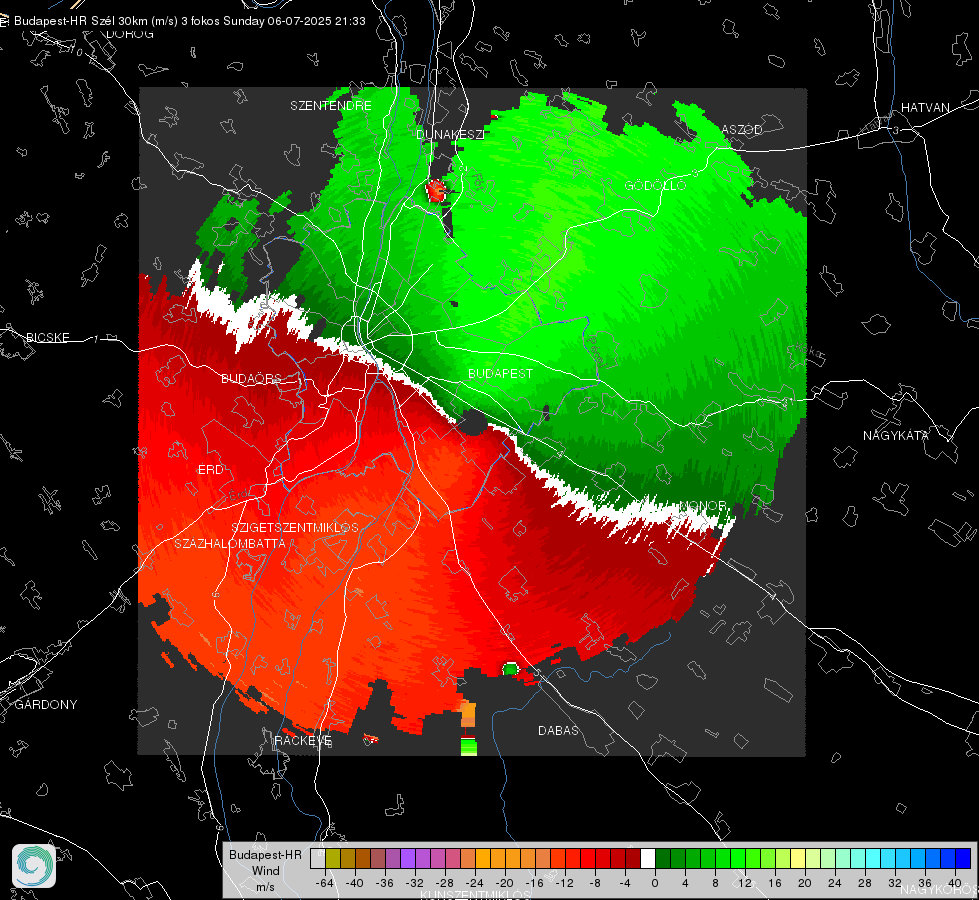Click the red echo spot below Dunakeszi
The image size is (979, 900).
(x=436, y=190)
